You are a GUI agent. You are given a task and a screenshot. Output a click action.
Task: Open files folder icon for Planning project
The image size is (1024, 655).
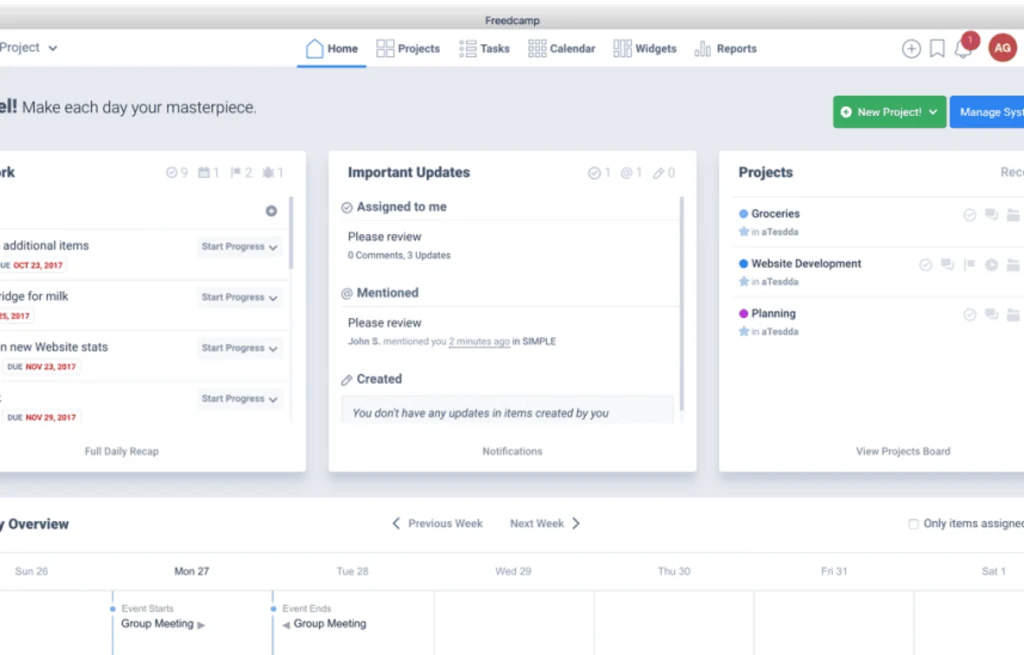tap(1013, 315)
